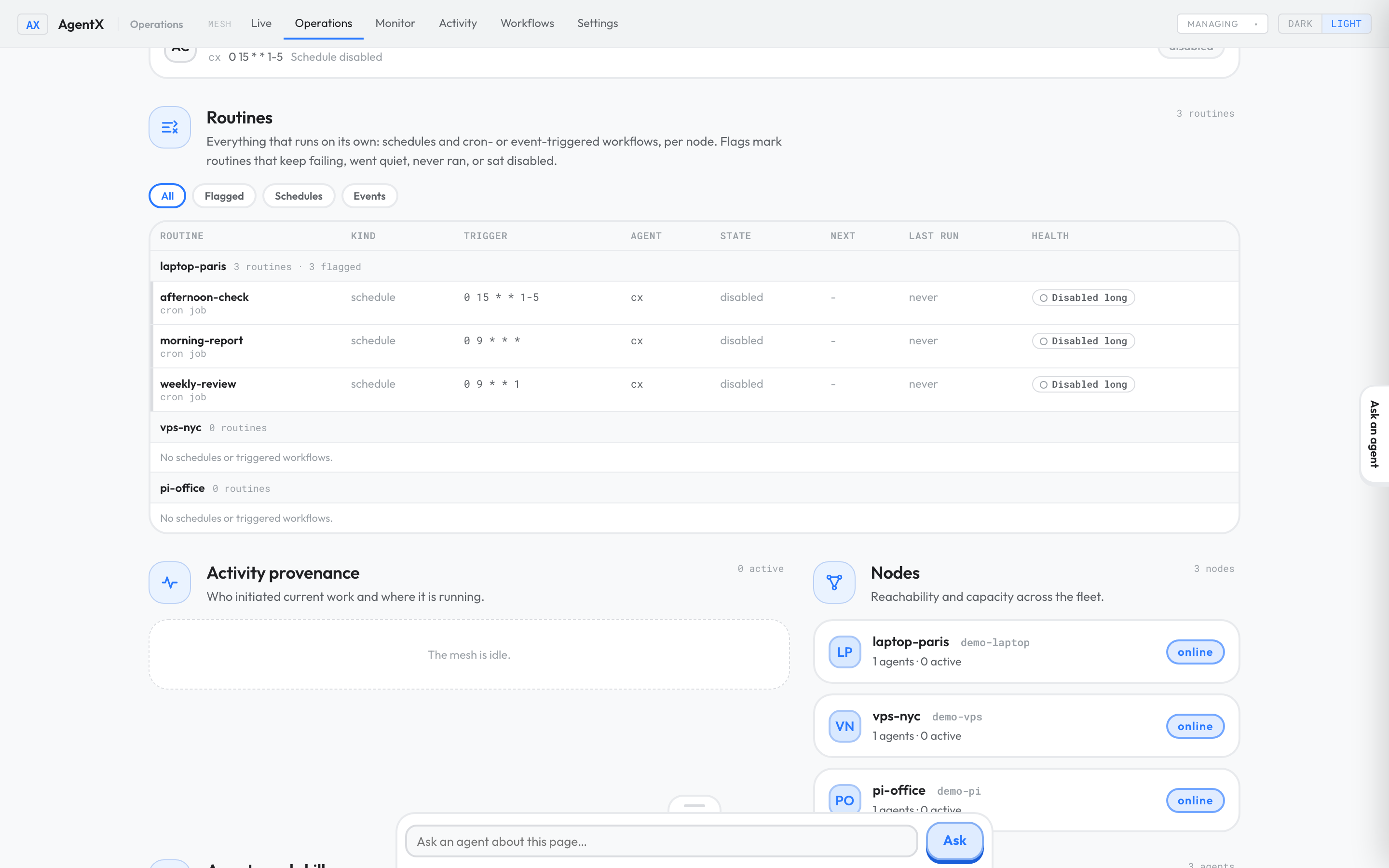Click the vps-nyc node card name

pos(896,716)
